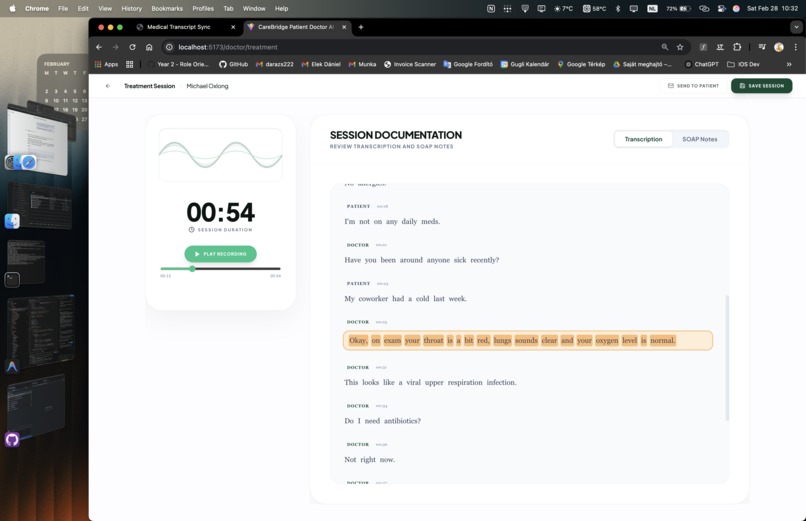Screen dimensions: 806x521
Task: Open the Munka Gmail bookmark
Action: click(x=362, y=64)
